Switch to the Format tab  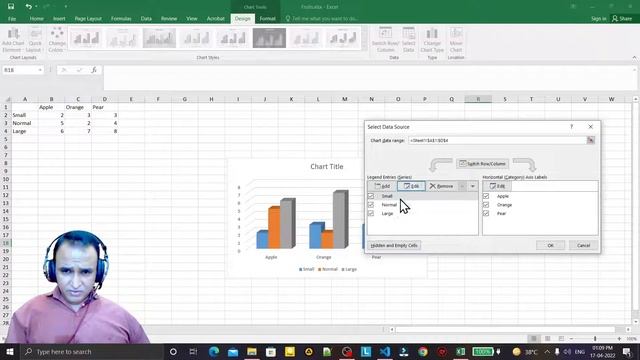(x=267, y=18)
